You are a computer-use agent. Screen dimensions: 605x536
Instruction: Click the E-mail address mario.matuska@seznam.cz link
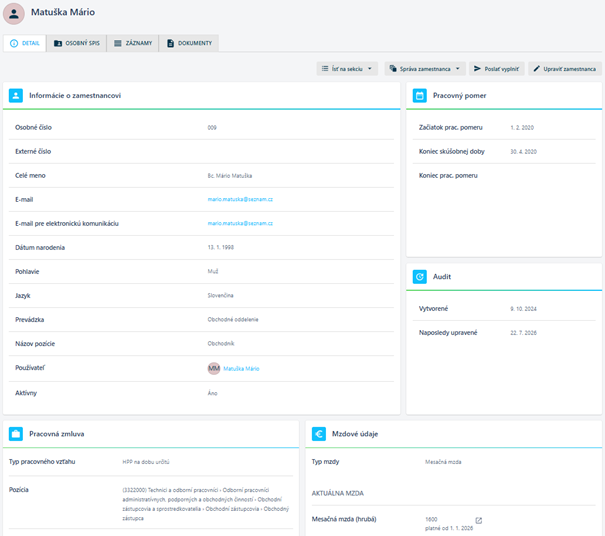pyautogui.click(x=240, y=199)
